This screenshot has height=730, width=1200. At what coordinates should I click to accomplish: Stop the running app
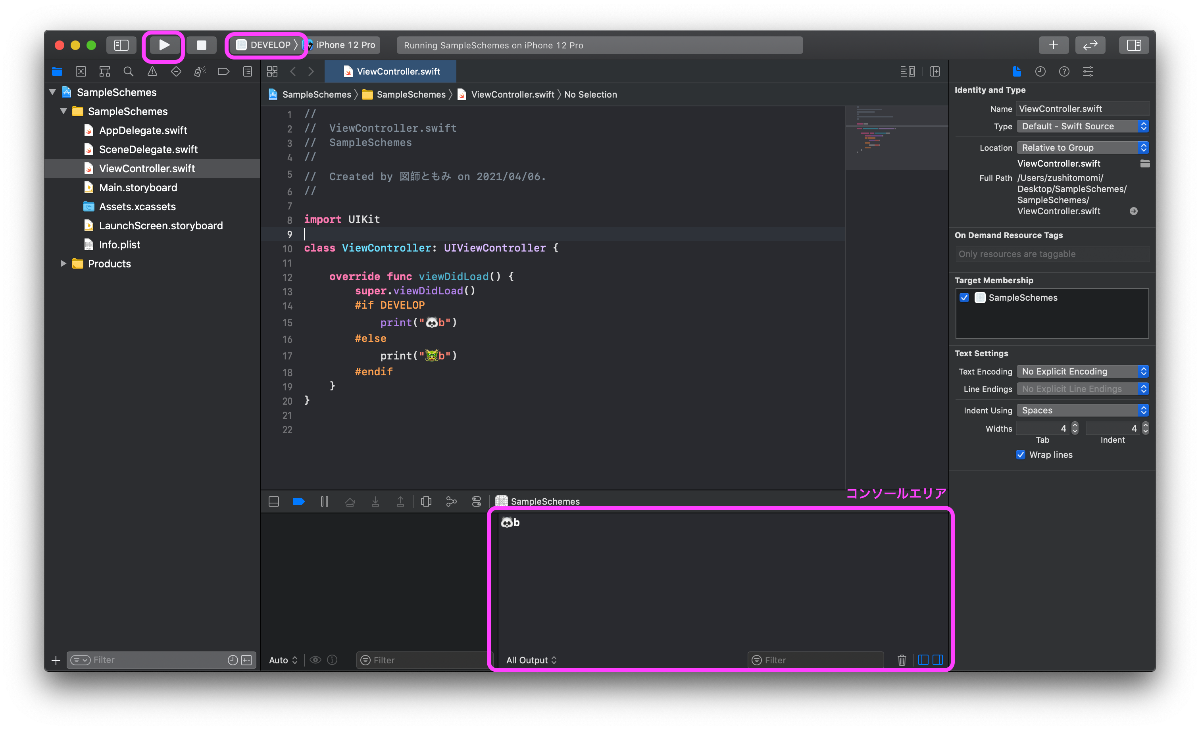[201, 45]
